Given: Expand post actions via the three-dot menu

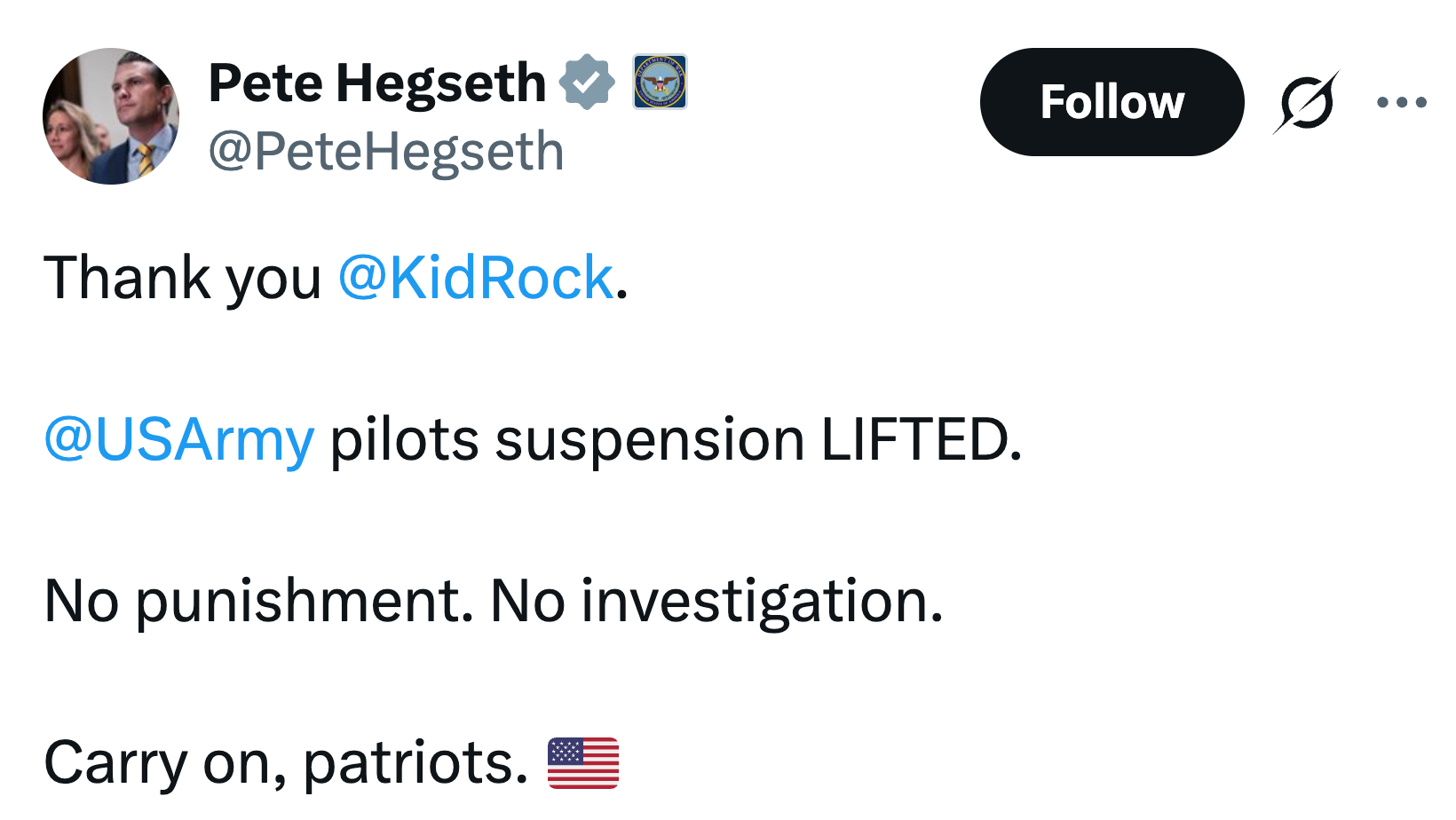Looking at the screenshot, I should coord(1399,101).
